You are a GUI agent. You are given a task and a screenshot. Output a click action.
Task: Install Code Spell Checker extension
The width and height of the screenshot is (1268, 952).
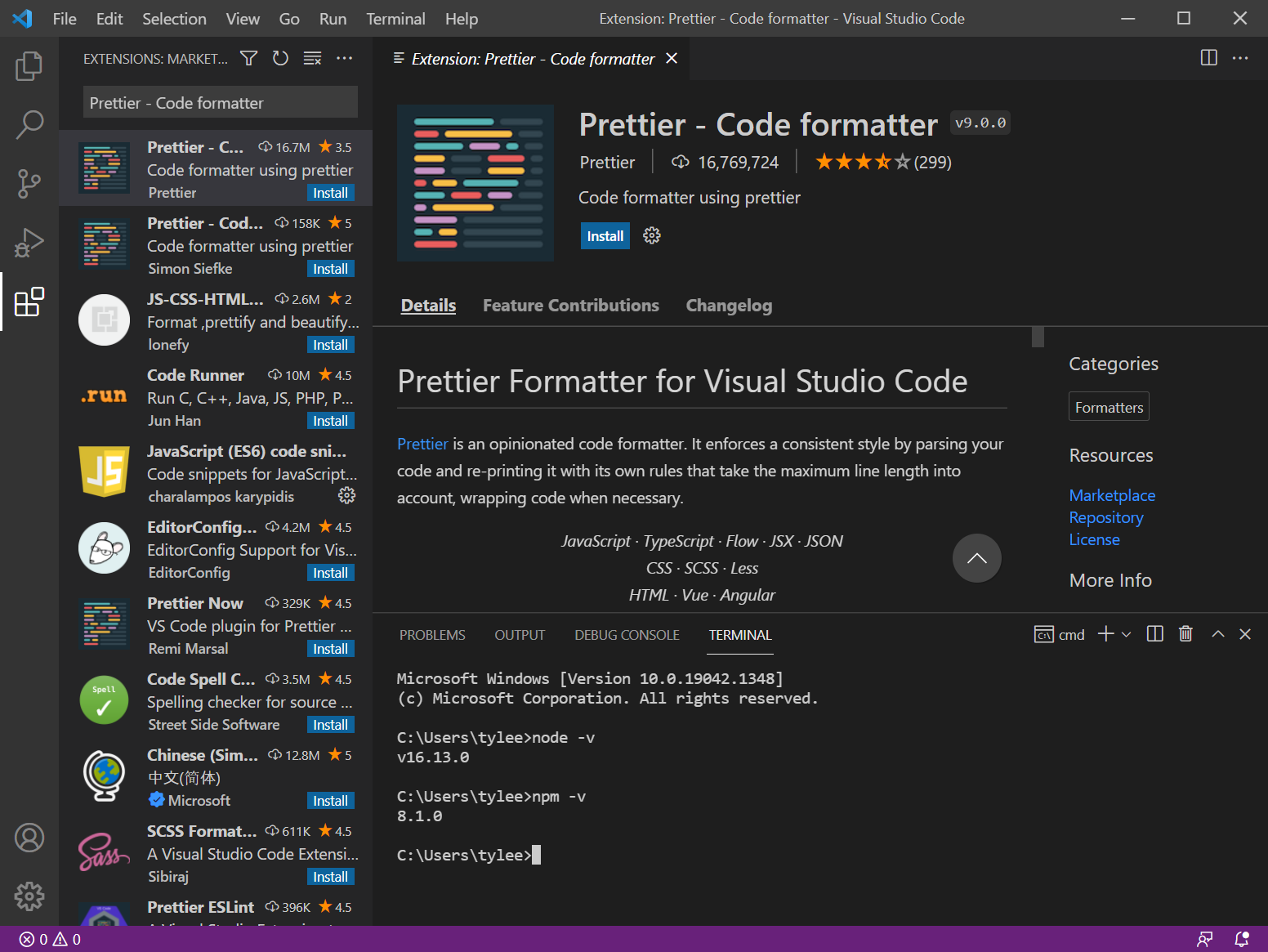(331, 725)
